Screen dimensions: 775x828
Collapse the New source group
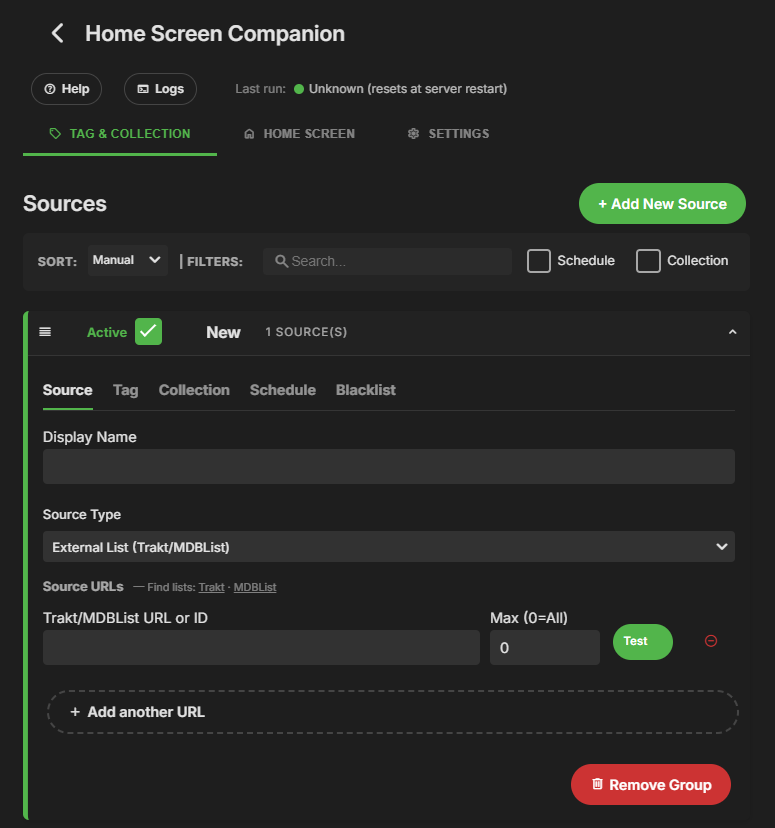pyautogui.click(x=732, y=332)
